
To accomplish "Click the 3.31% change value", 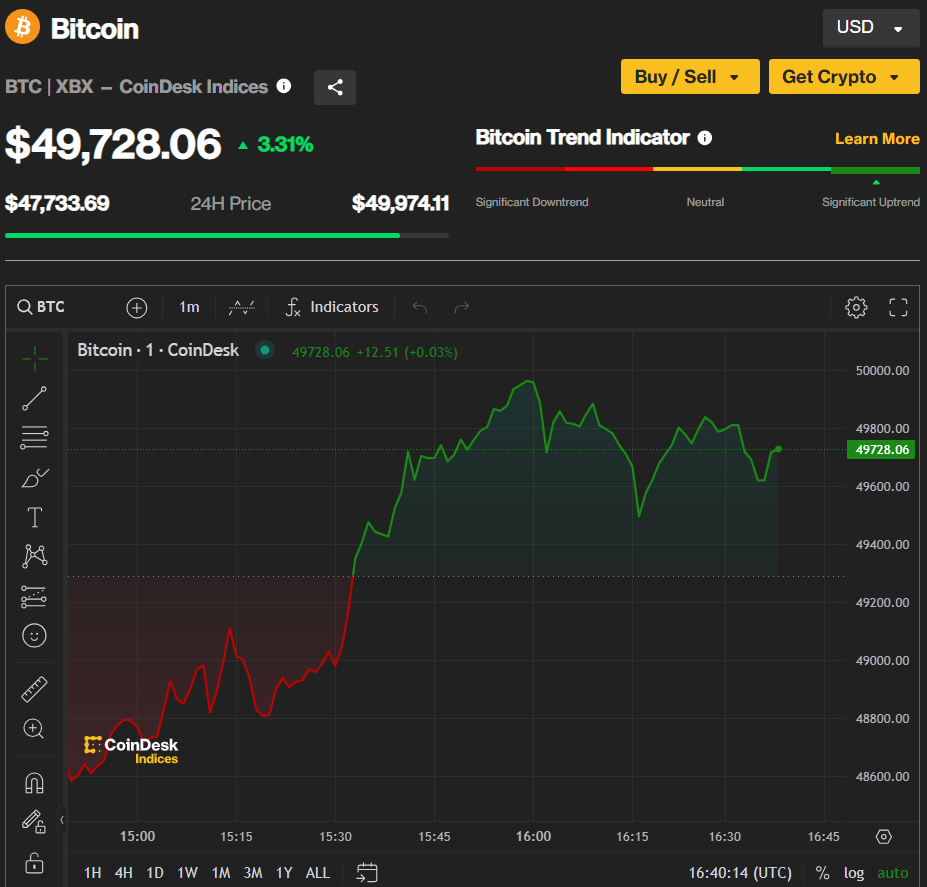I will pos(286,144).
